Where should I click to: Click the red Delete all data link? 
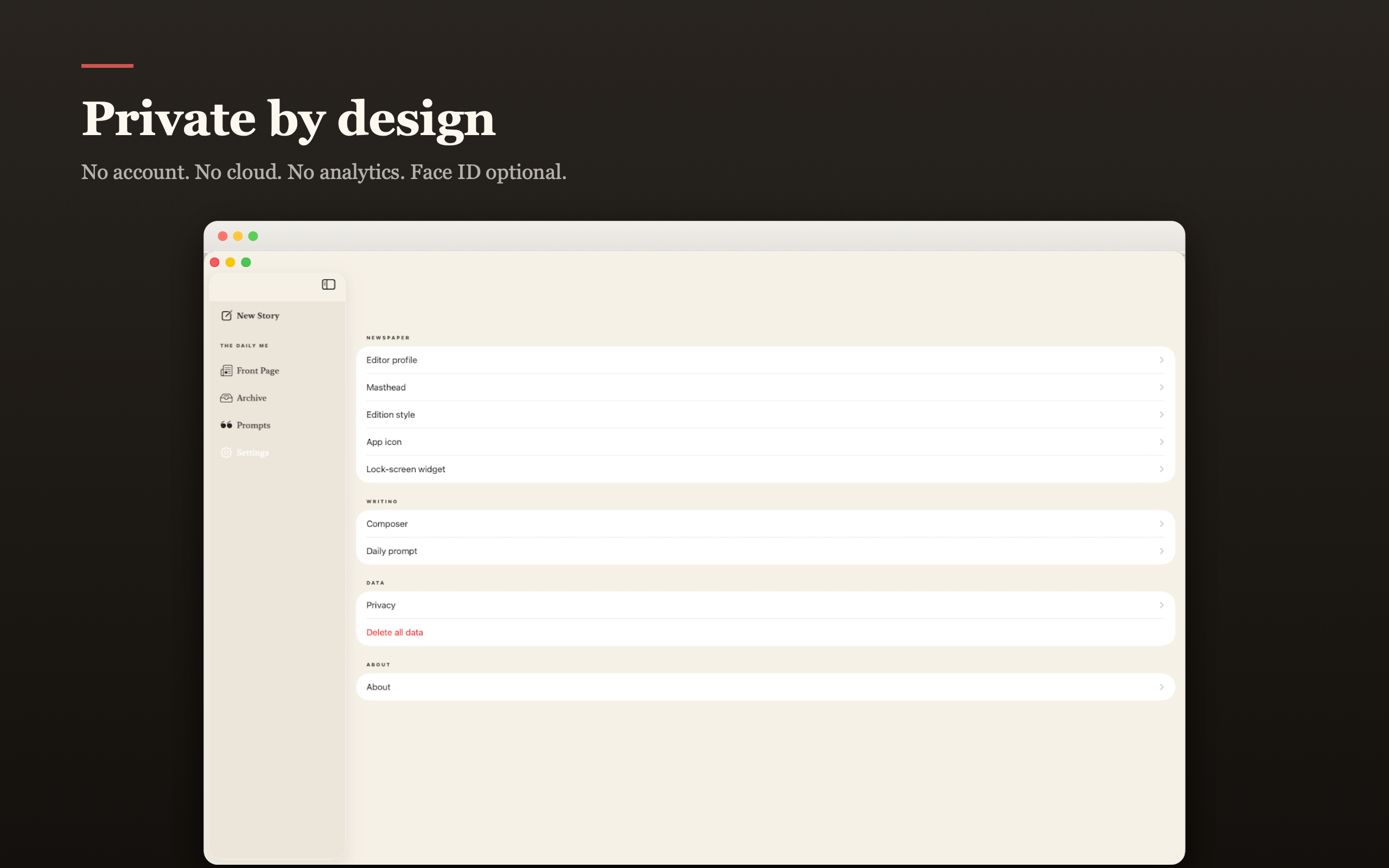point(394,633)
